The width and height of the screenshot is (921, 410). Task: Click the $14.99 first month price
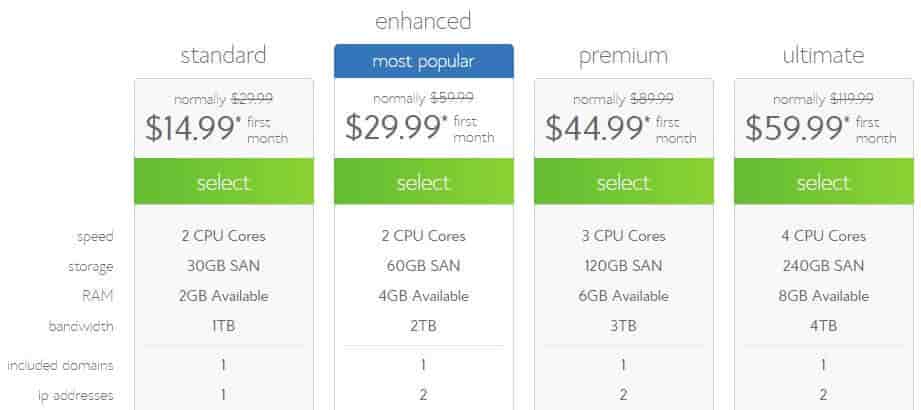(x=216, y=129)
